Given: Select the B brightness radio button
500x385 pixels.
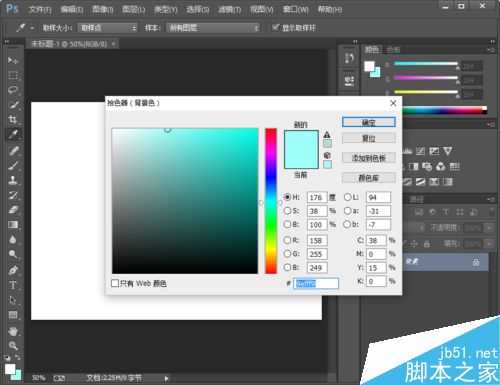Looking at the screenshot, I should click(287, 224).
